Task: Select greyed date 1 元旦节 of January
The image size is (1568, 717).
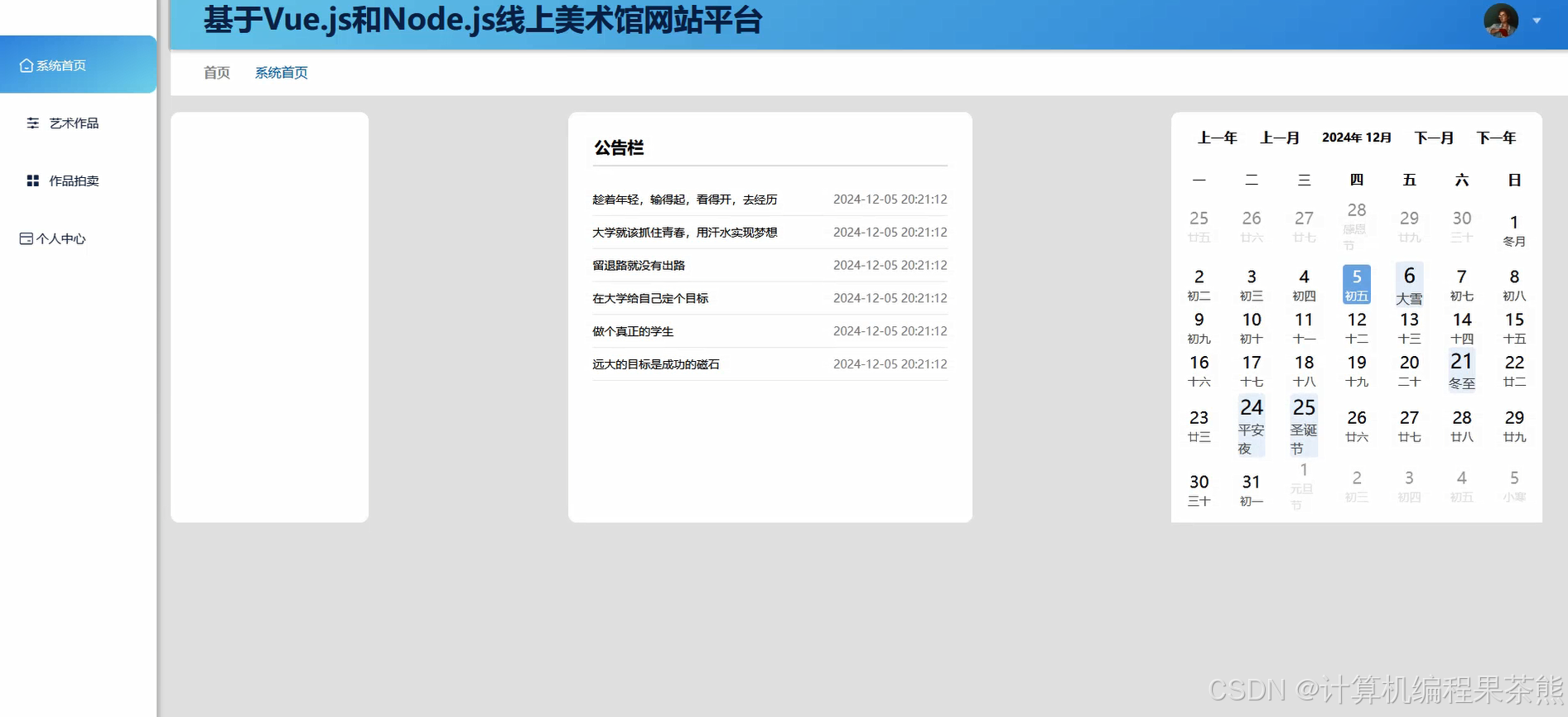Action: point(1303,486)
